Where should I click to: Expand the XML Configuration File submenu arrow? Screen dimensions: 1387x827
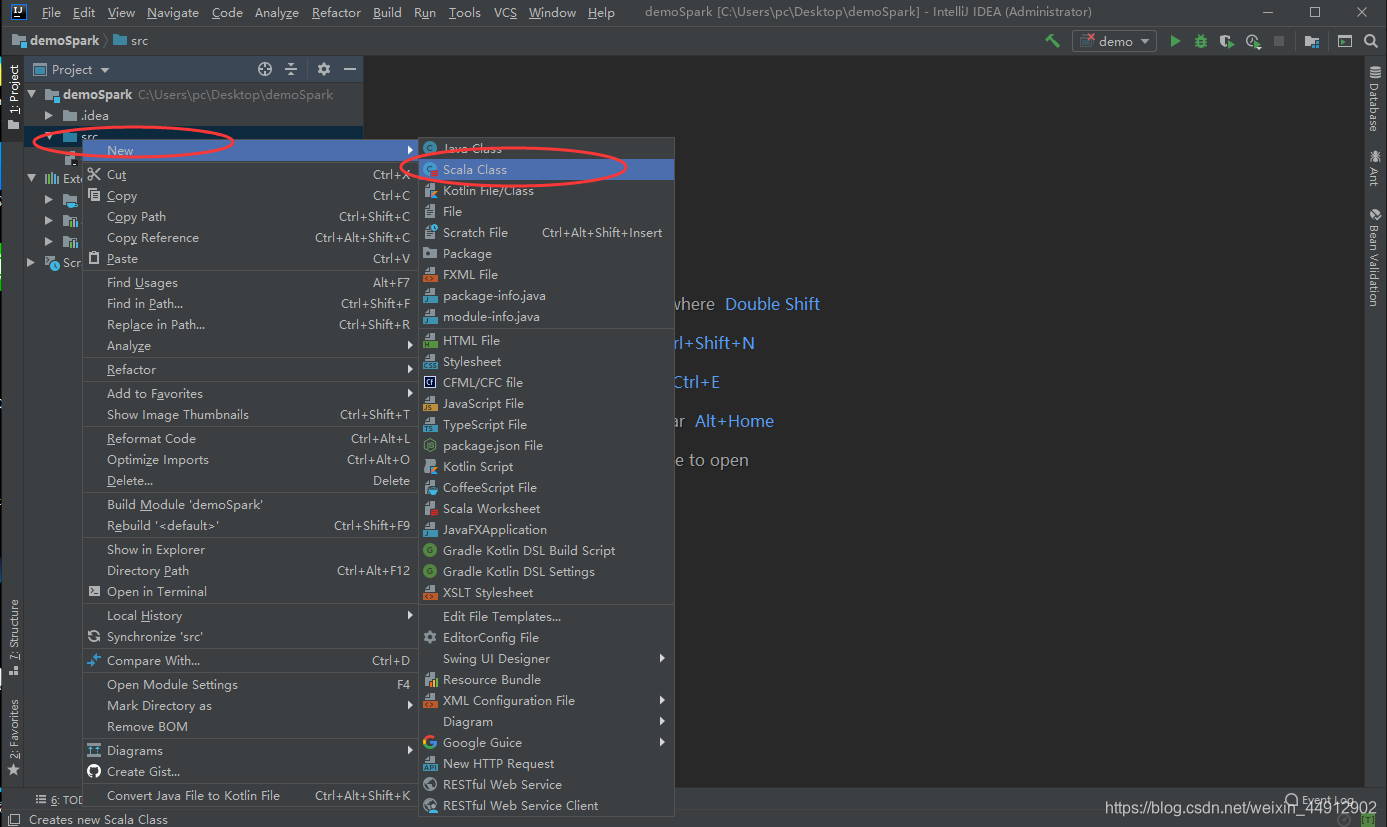point(662,700)
